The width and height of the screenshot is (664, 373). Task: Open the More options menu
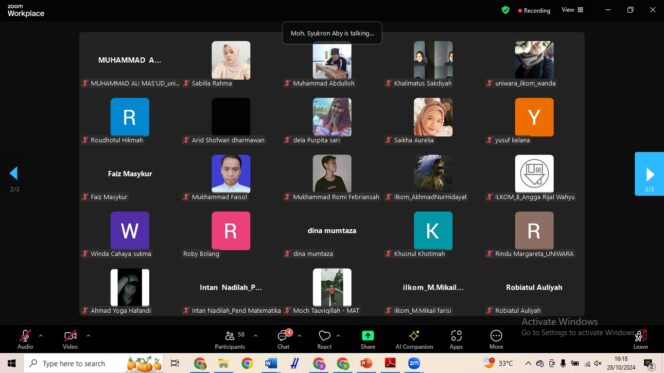(x=496, y=340)
